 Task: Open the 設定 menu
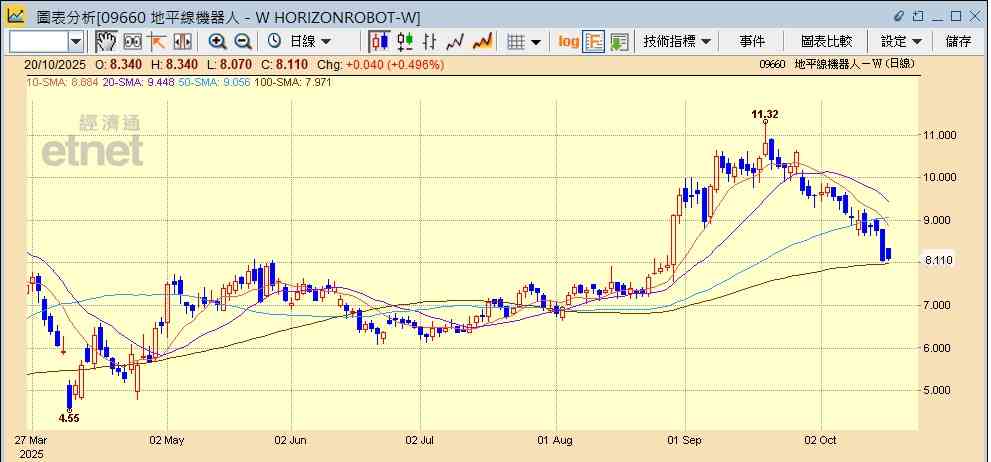click(x=900, y=41)
